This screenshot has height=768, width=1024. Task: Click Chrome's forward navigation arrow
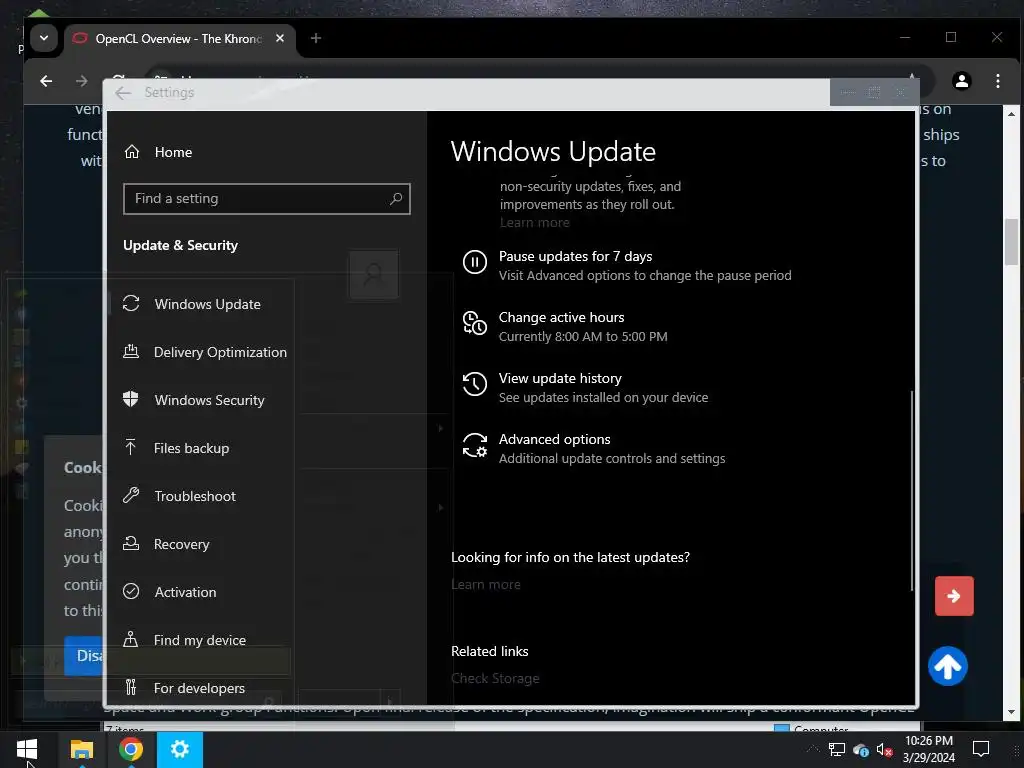coord(82,81)
